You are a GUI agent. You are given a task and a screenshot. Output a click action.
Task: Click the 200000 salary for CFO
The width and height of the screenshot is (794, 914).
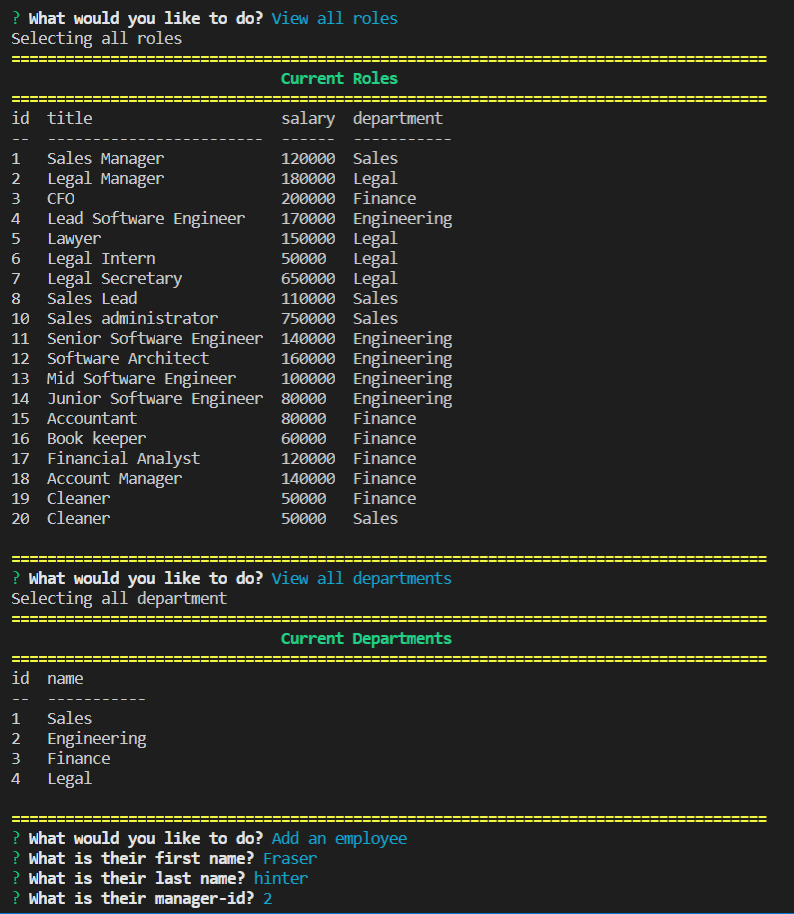coord(308,199)
